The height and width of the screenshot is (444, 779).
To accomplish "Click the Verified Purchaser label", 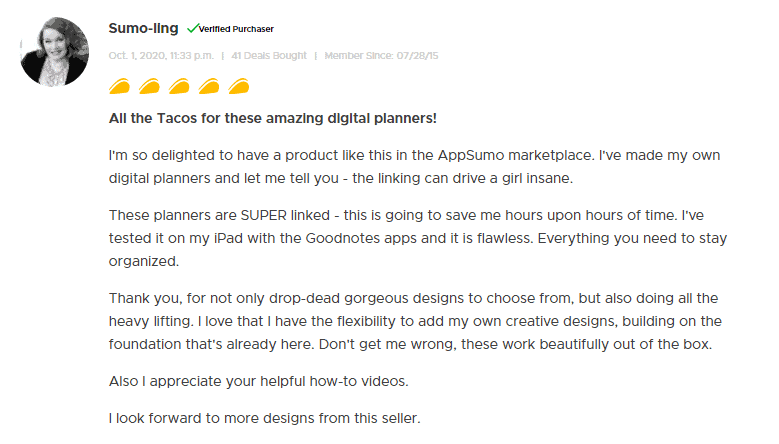I will point(236,29).
